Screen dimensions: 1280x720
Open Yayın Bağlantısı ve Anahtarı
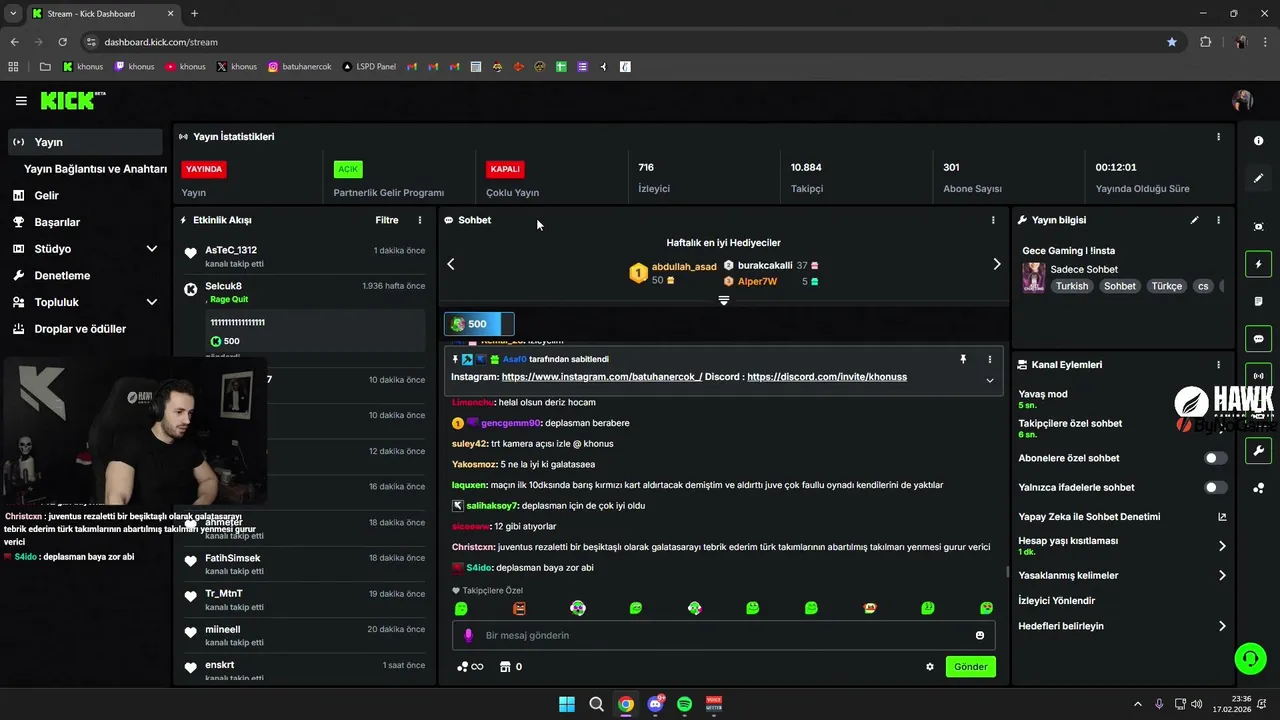[x=95, y=169]
